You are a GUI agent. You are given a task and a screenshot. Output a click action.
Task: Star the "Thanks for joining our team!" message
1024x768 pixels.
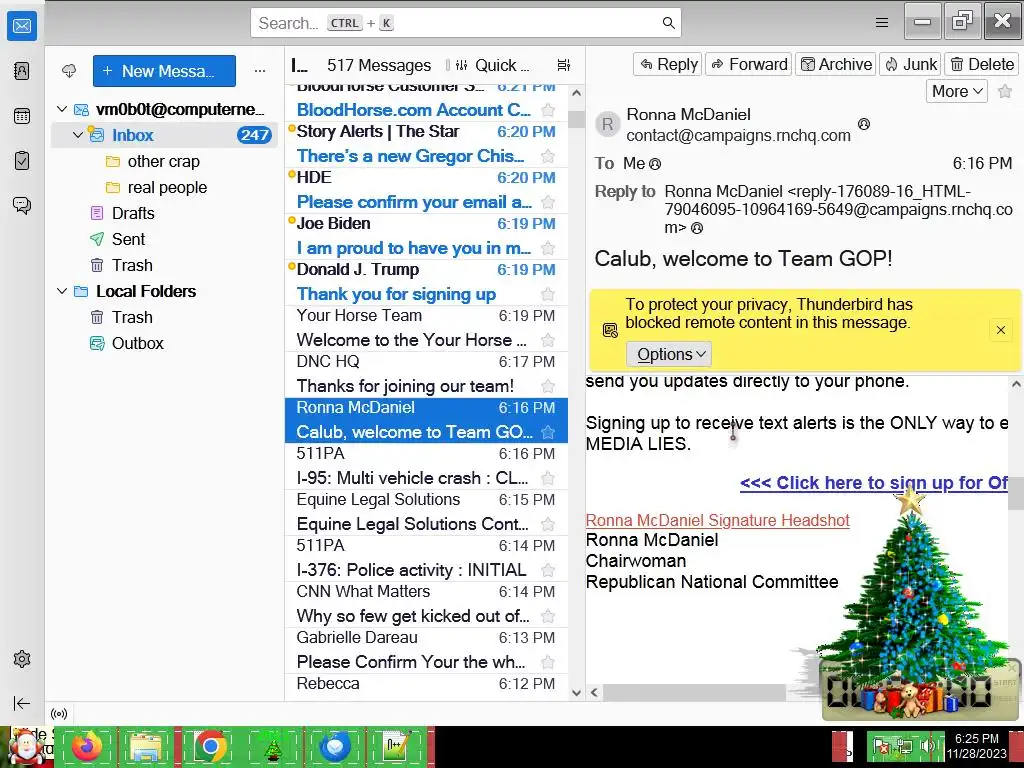tap(548, 386)
